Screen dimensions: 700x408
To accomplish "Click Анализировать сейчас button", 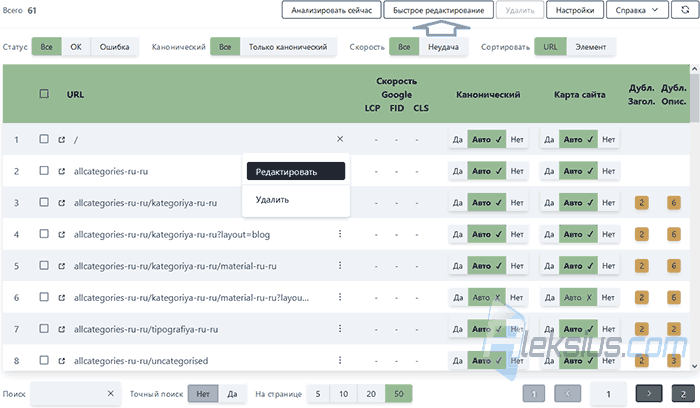I will pyautogui.click(x=331, y=10).
